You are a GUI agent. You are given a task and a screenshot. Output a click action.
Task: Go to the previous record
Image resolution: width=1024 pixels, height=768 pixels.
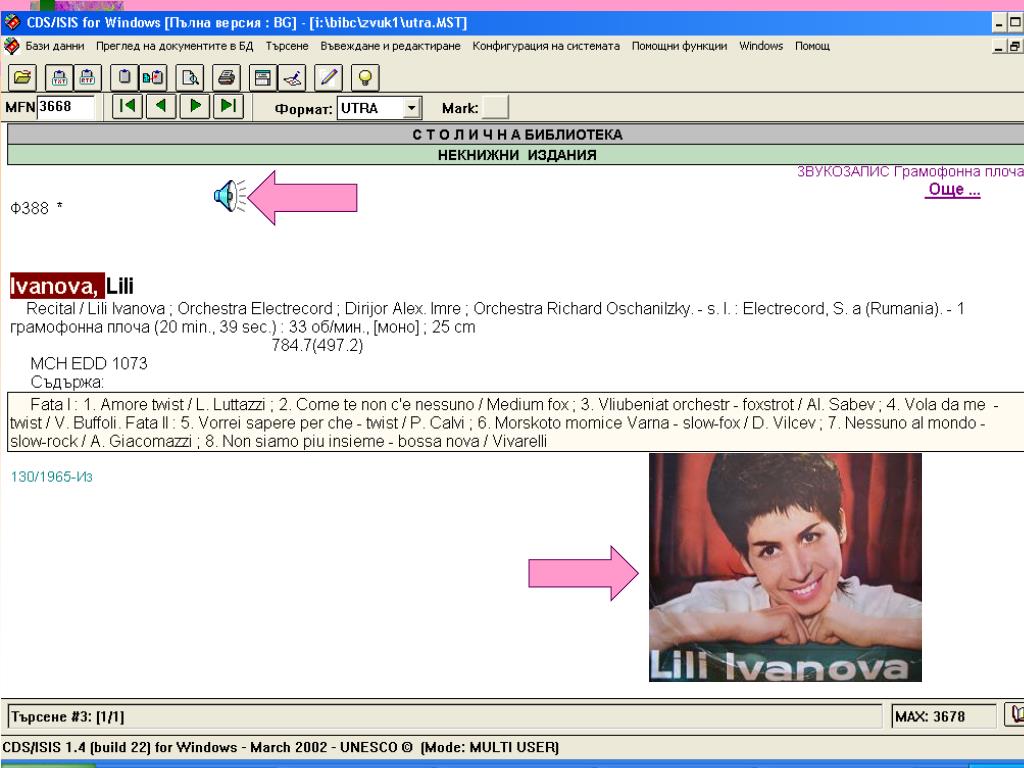161,106
